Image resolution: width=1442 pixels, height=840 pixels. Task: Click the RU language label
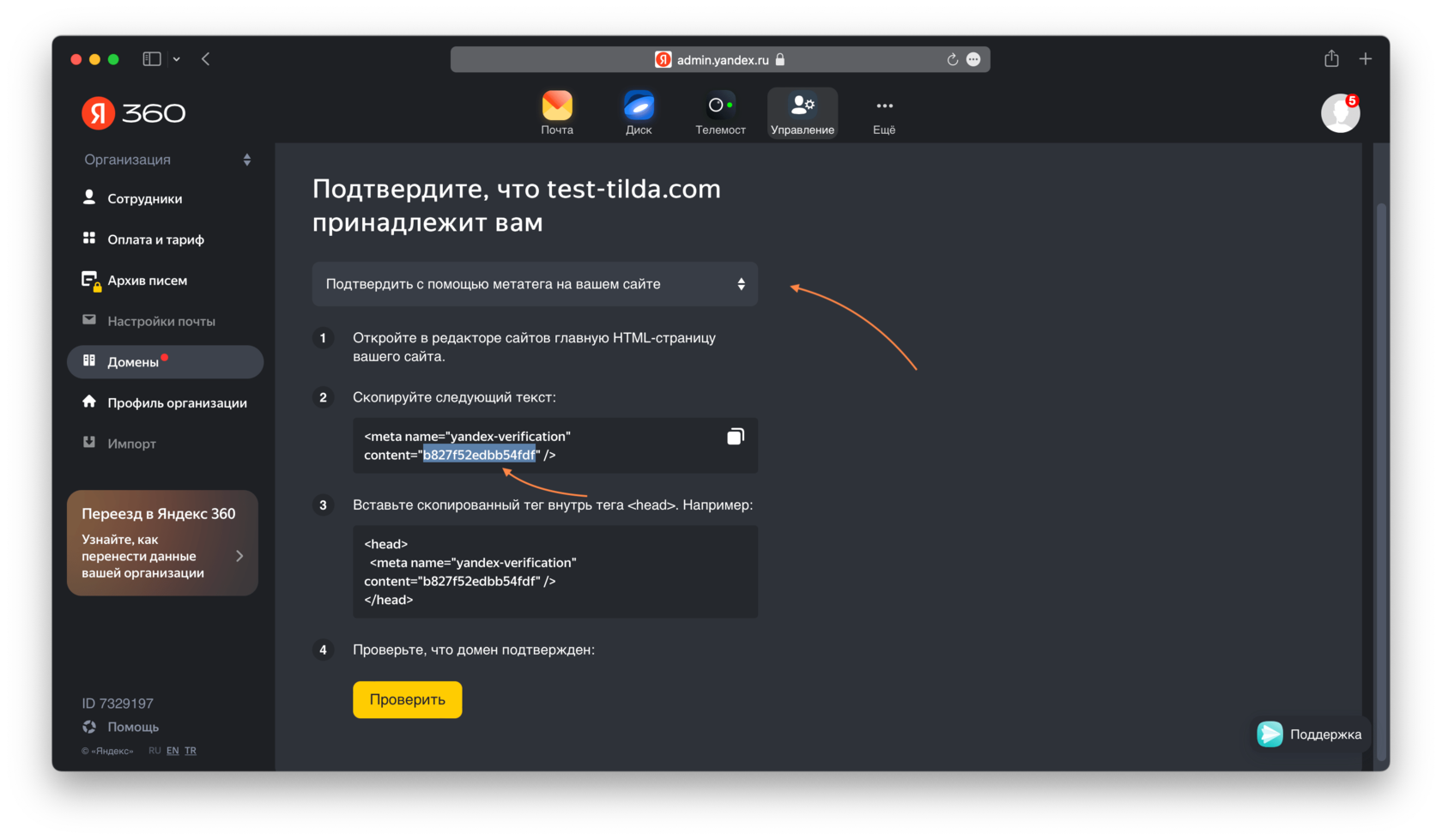click(154, 751)
